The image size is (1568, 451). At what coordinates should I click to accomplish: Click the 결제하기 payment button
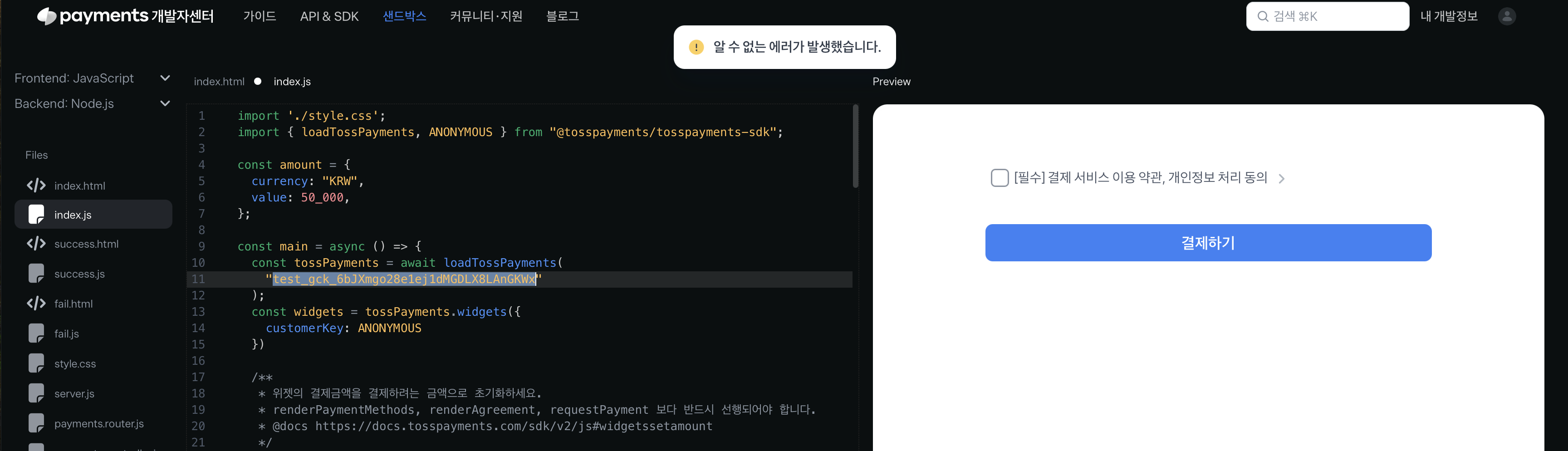click(x=1208, y=243)
